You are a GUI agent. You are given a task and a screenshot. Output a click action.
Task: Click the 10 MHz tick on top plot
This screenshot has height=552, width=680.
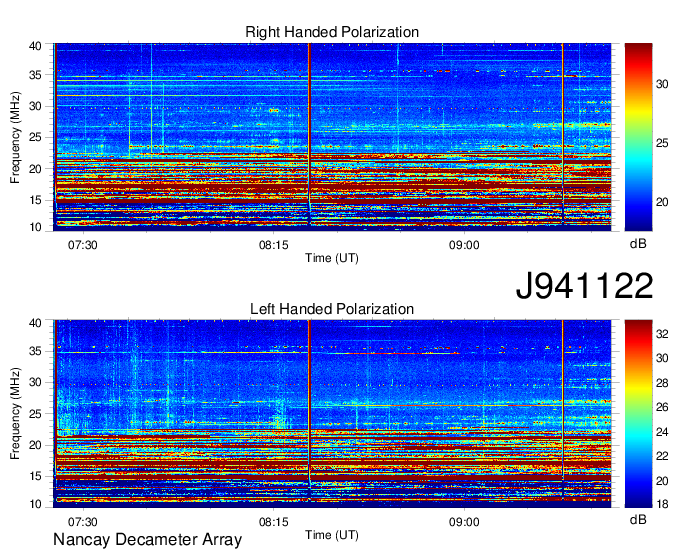point(36,227)
